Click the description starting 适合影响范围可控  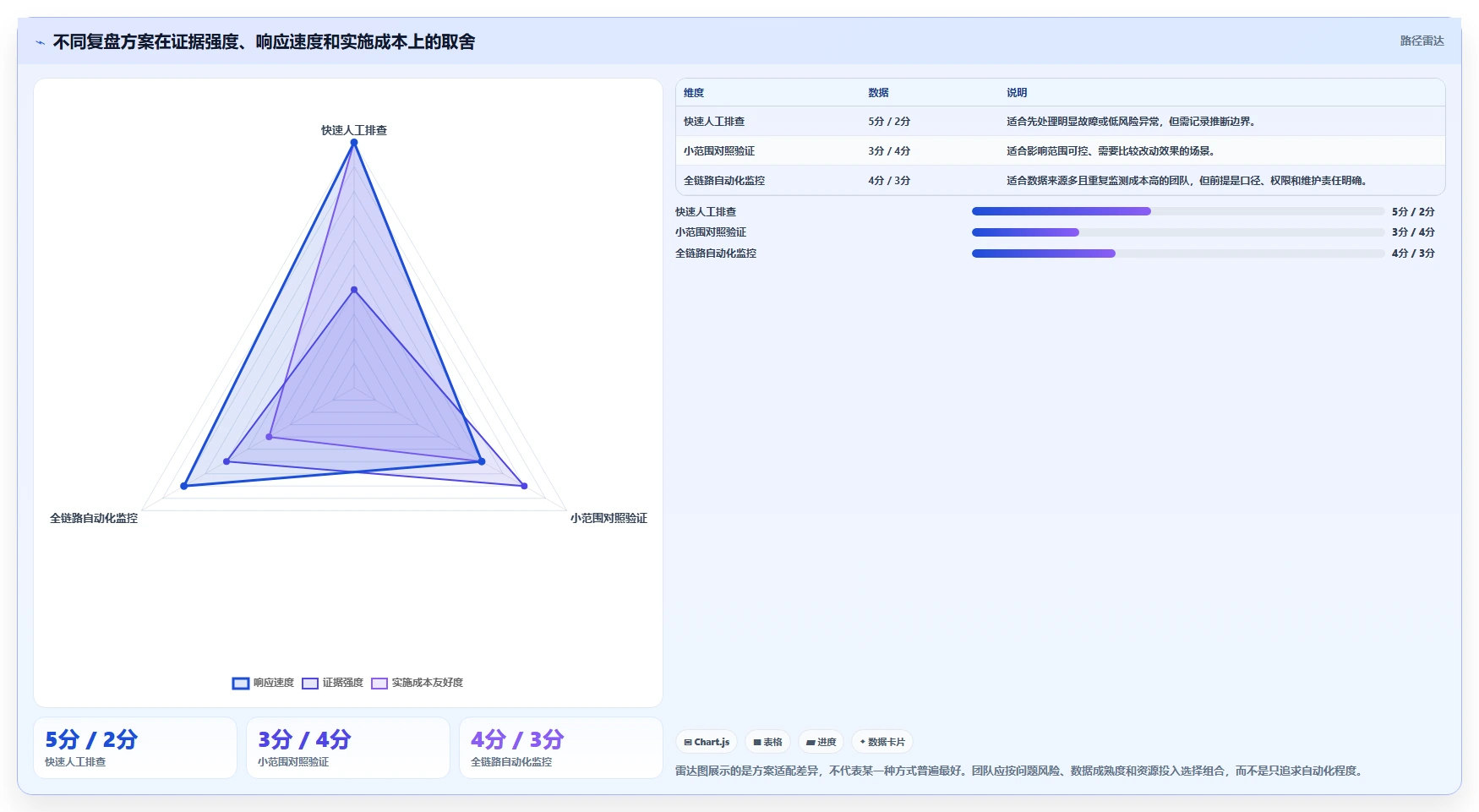(x=1111, y=151)
